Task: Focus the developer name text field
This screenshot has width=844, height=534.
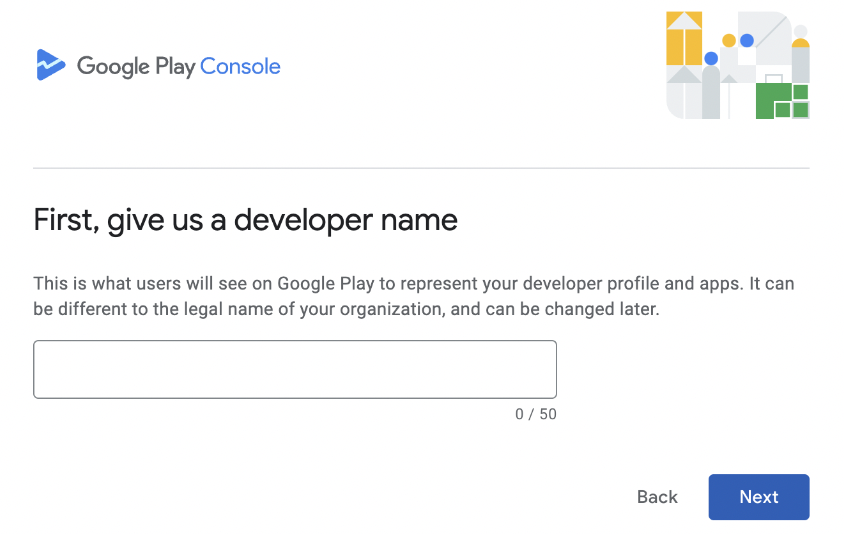Action: (295, 369)
